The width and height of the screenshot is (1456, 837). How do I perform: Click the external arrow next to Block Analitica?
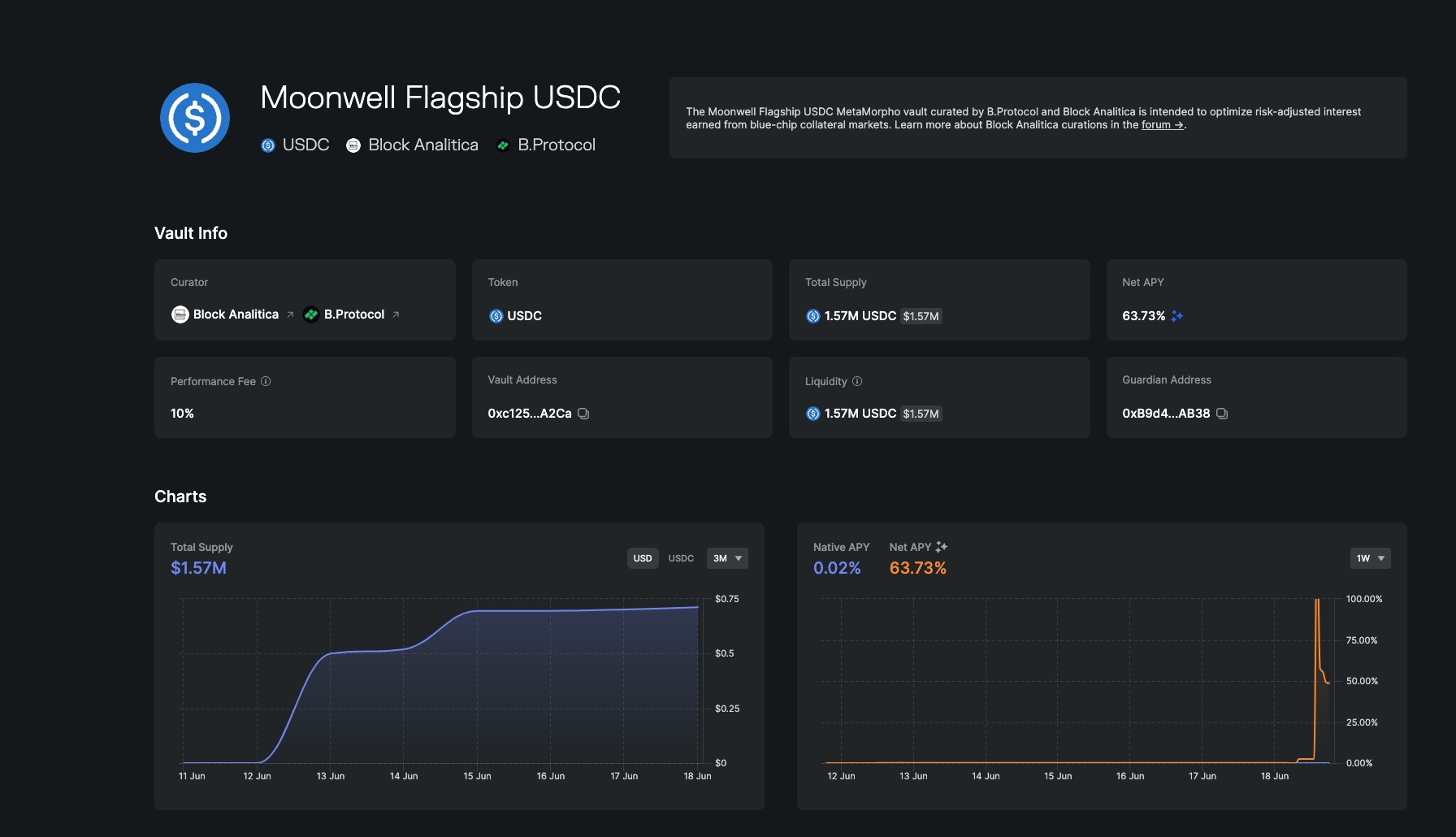pos(290,314)
